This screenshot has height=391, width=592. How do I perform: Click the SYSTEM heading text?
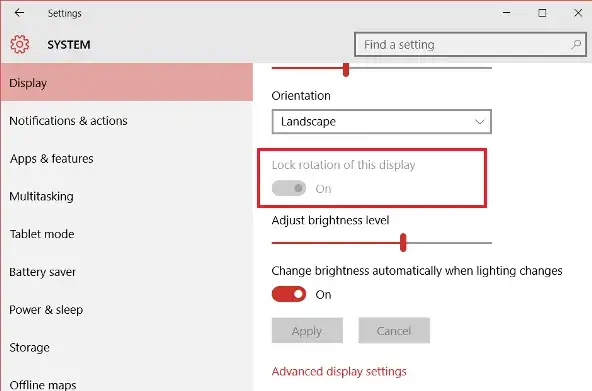point(69,45)
